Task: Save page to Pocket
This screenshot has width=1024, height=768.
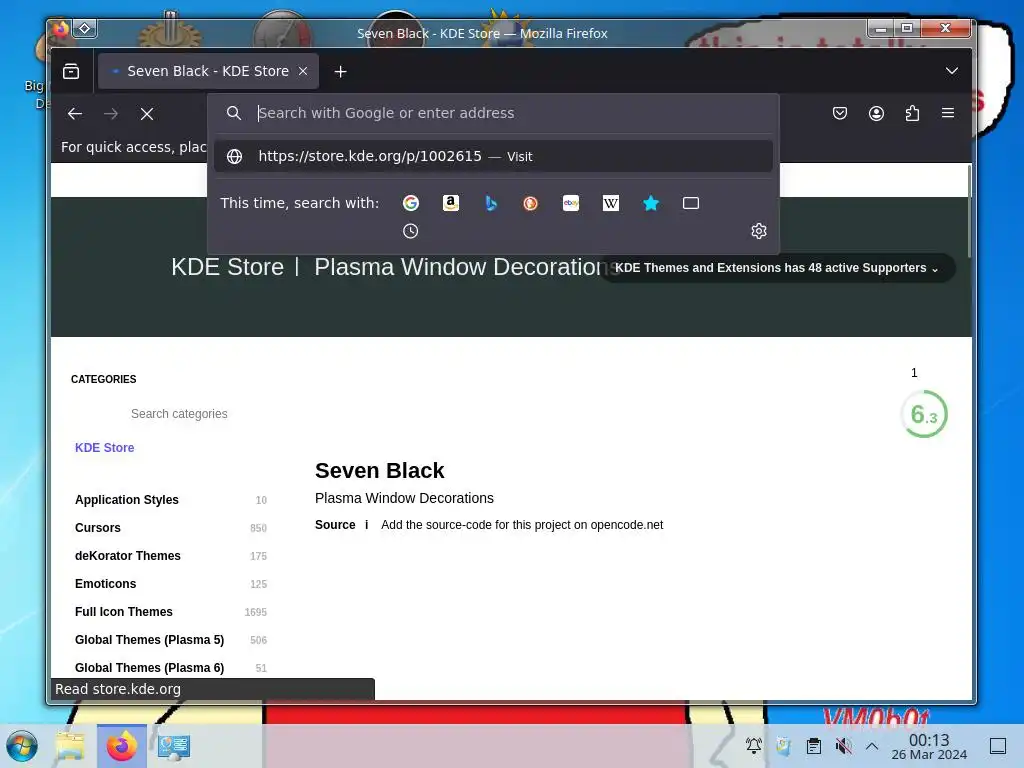Action: [x=840, y=114]
